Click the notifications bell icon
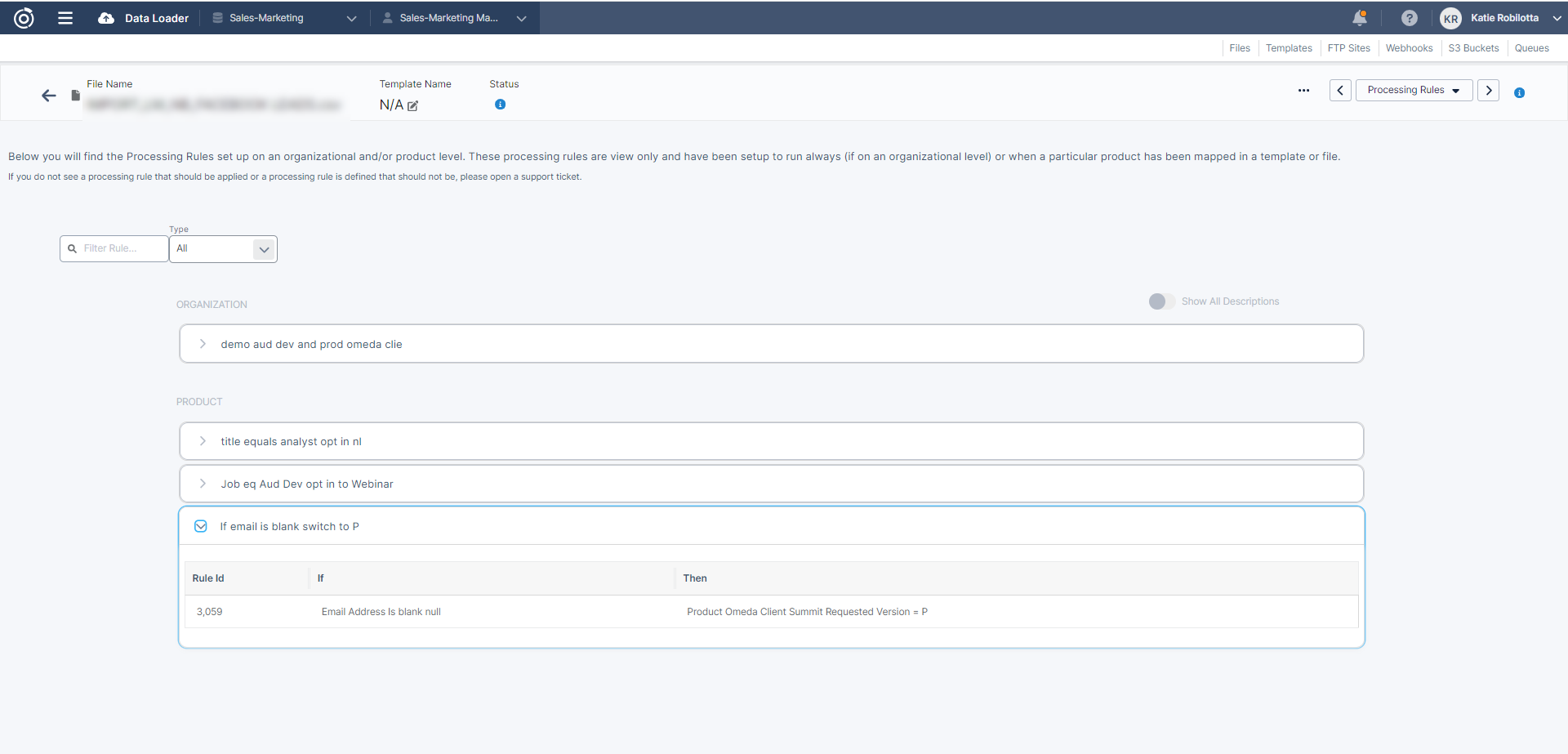1568x754 pixels. (x=1359, y=18)
